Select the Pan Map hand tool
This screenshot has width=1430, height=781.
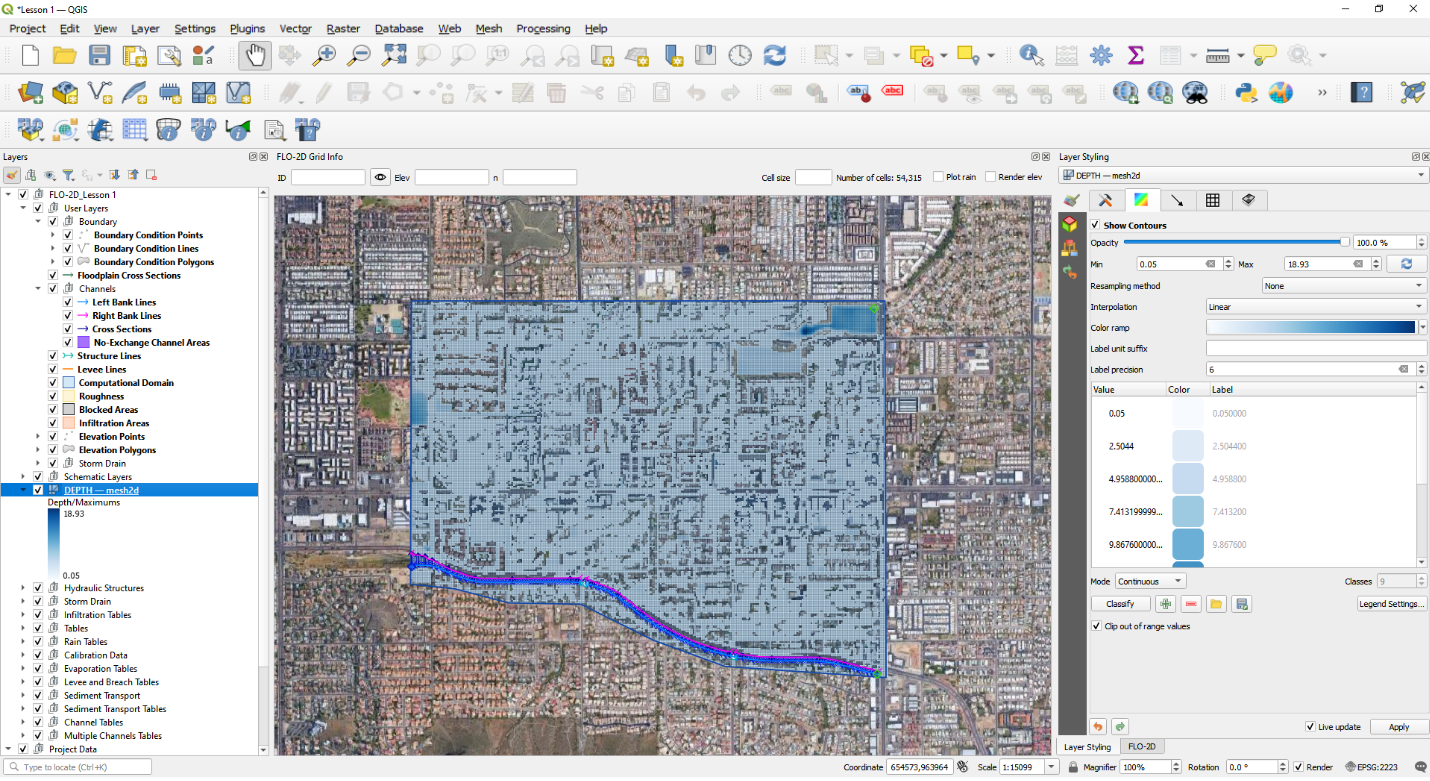click(x=254, y=55)
